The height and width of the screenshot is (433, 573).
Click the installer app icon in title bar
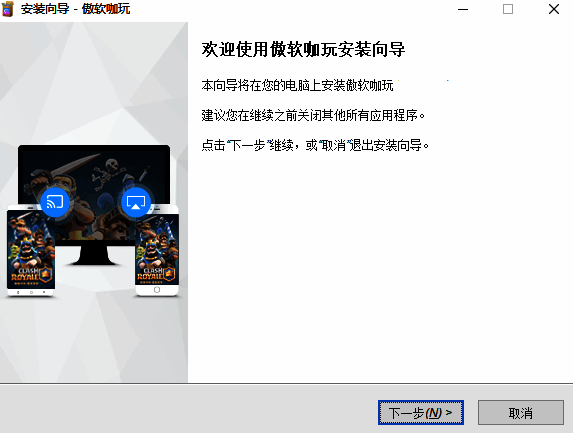click(x=8, y=9)
